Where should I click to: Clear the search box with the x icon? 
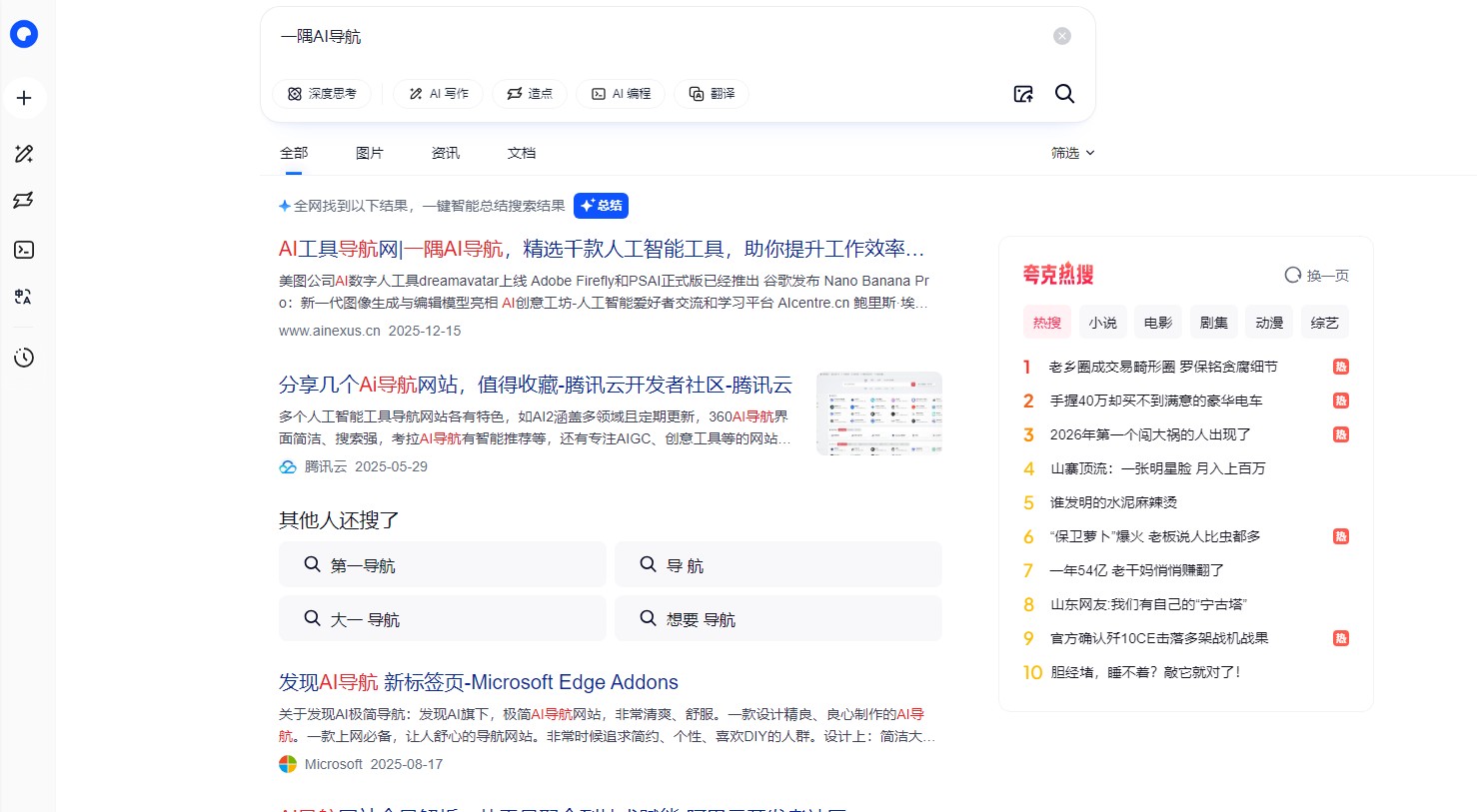coord(1061,36)
